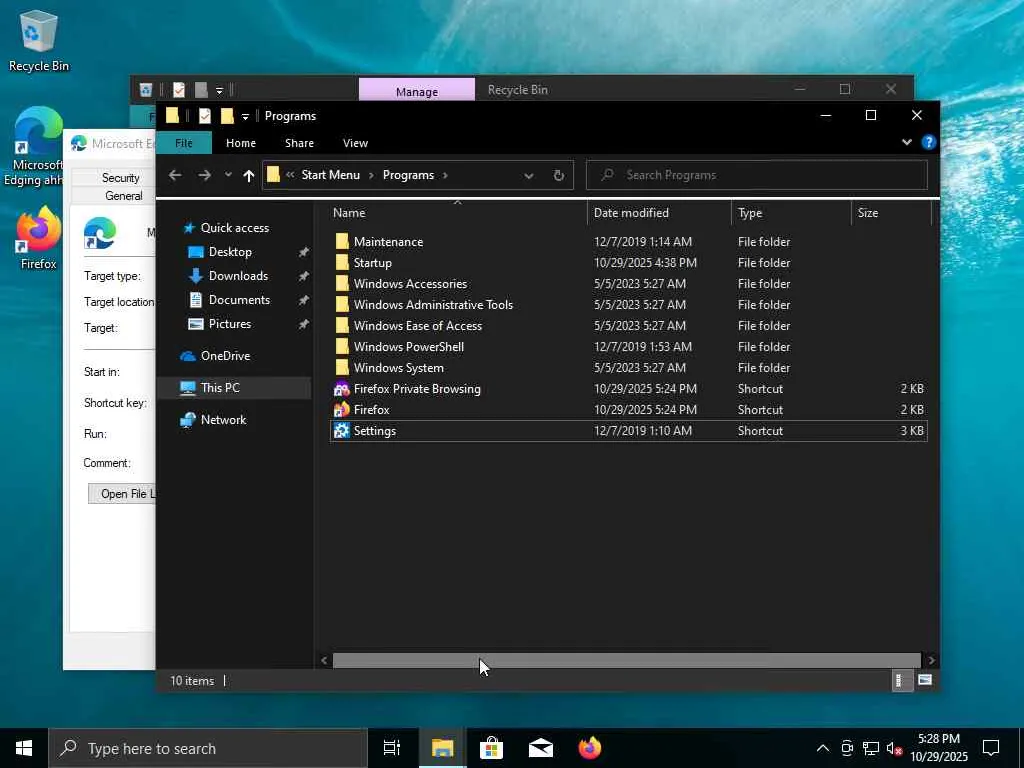Open the View ribbon tab
Image resolution: width=1024 pixels, height=768 pixels.
click(x=355, y=143)
